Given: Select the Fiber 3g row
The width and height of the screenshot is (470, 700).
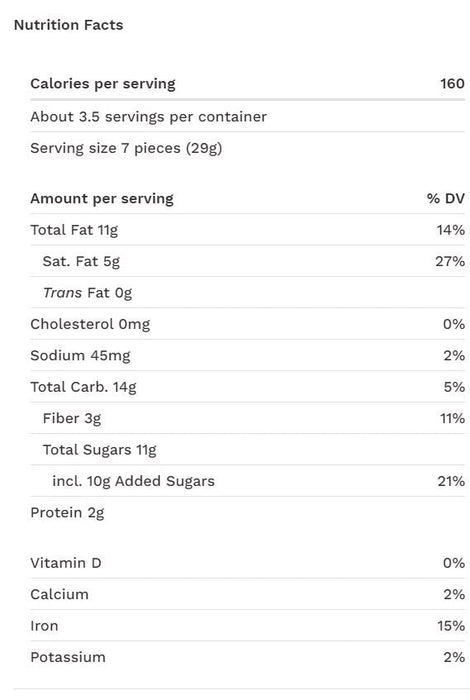Looking at the screenshot, I should pos(247,418).
